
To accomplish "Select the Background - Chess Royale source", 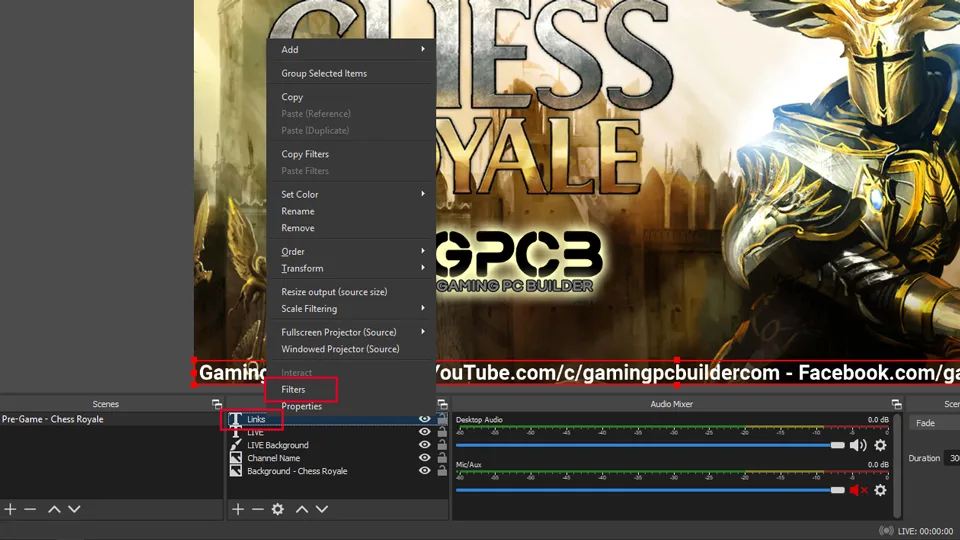I will click(337, 471).
